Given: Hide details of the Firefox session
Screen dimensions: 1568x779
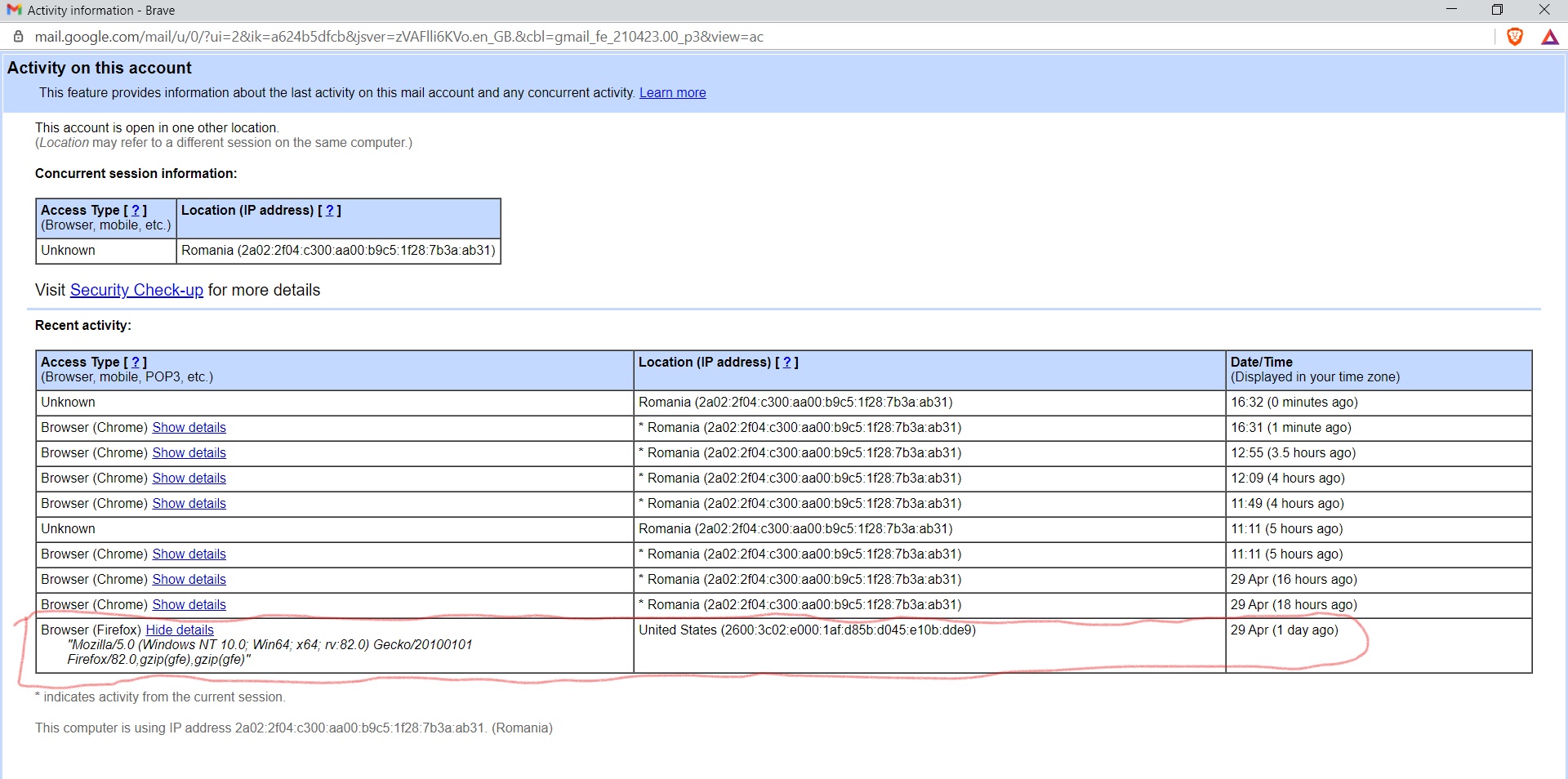Looking at the screenshot, I should 180,630.
